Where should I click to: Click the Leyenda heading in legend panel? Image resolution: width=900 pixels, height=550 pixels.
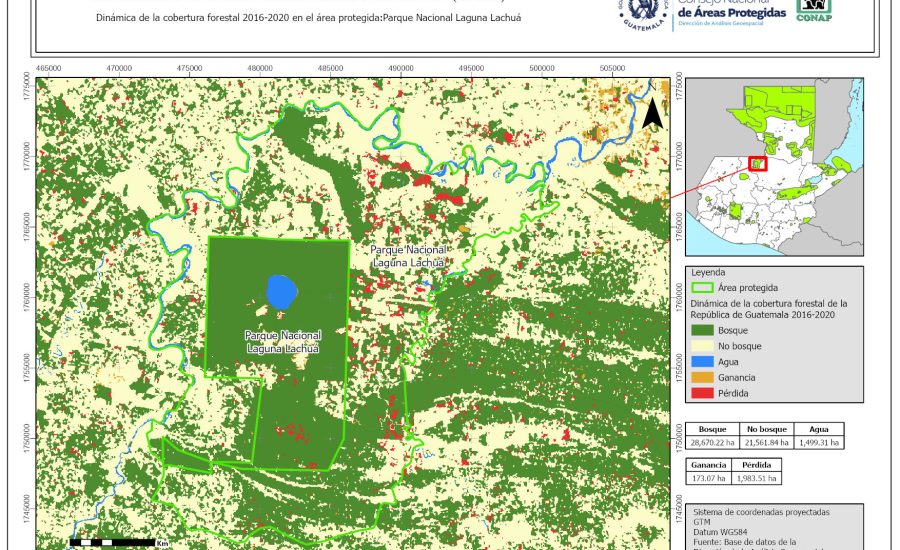point(709,271)
